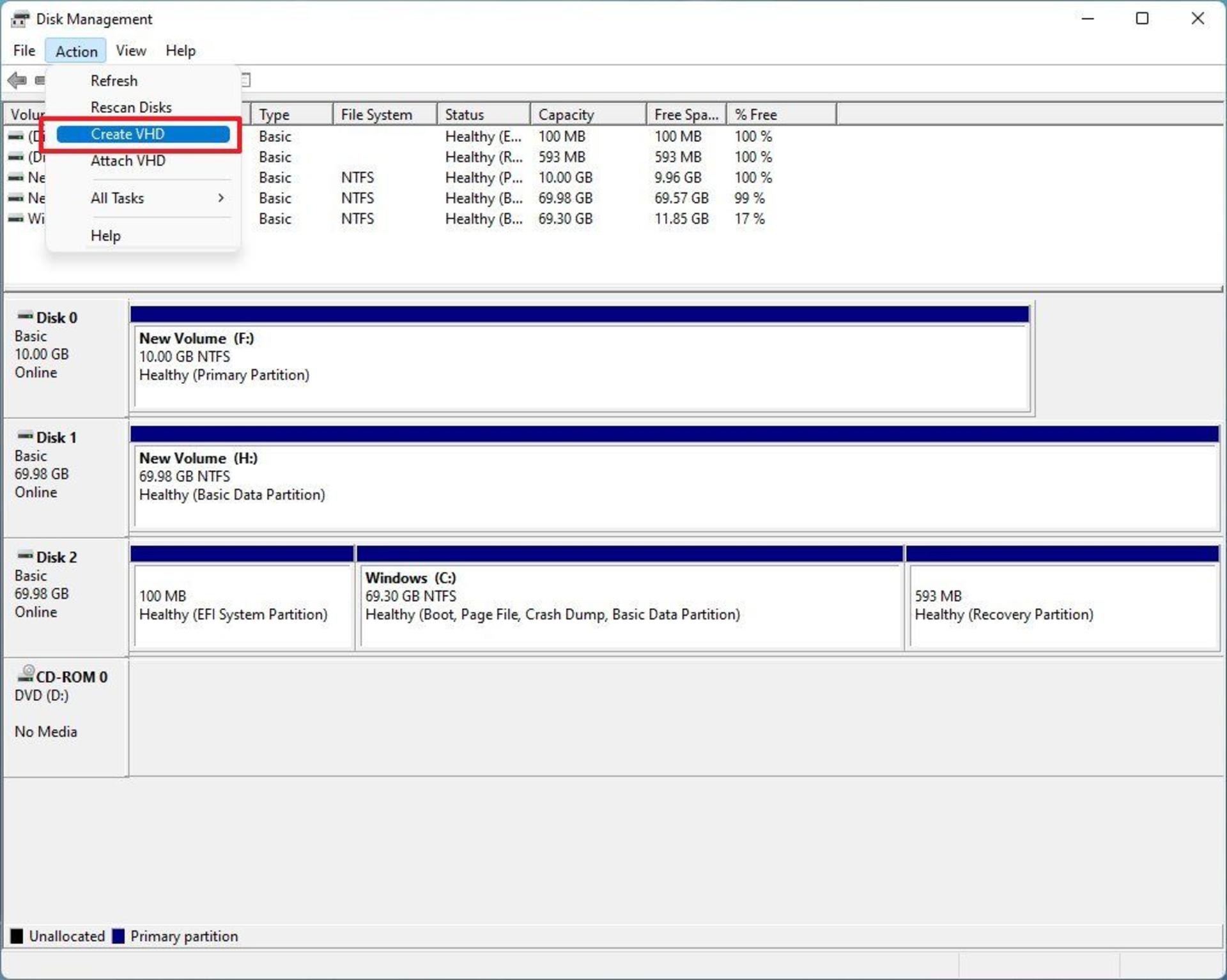Screen dimensions: 1227x980
Task: Select the 100 MB EFI System Partition
Action: pyautogui.click(x=242, y=598)
